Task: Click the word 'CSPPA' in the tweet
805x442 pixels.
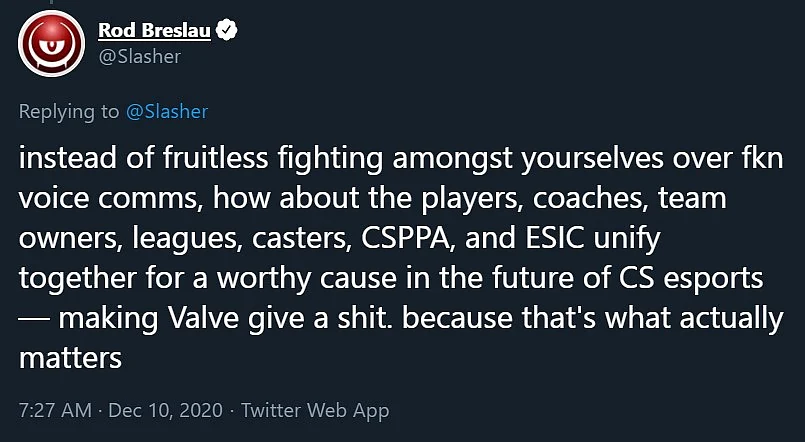Action: [x=408, y=238]
